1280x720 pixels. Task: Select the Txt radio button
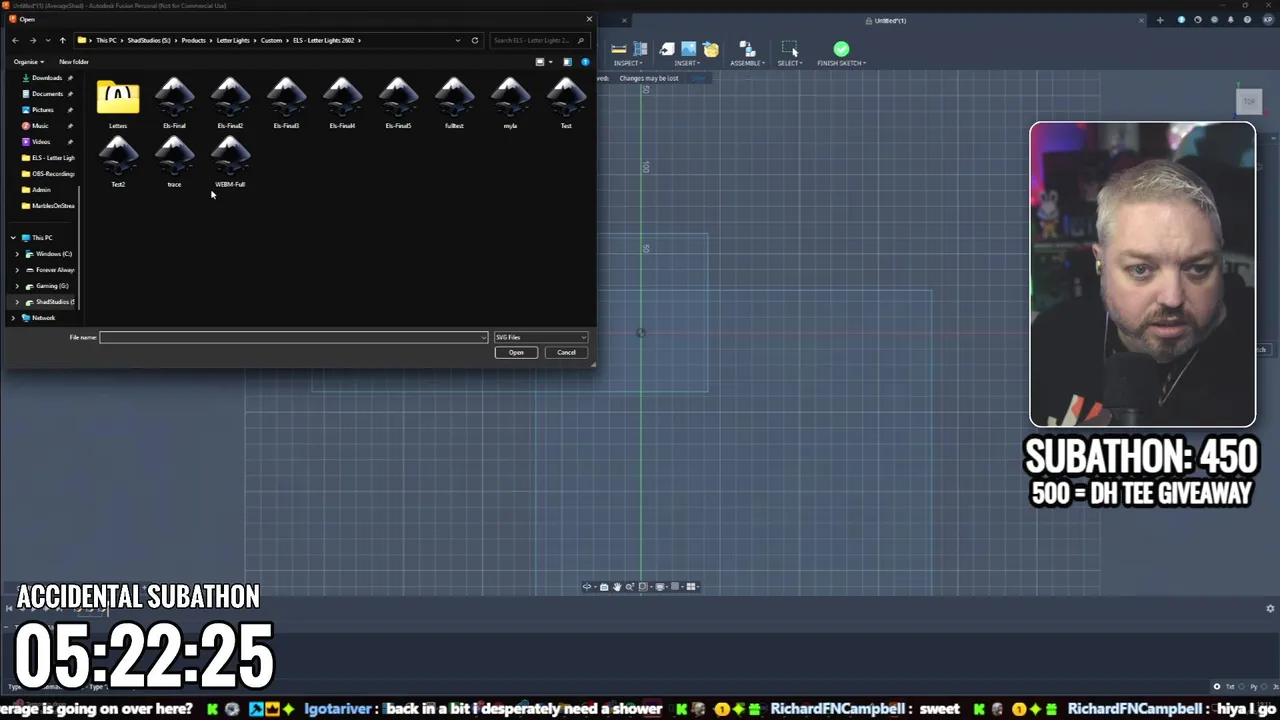(1217, 687)
